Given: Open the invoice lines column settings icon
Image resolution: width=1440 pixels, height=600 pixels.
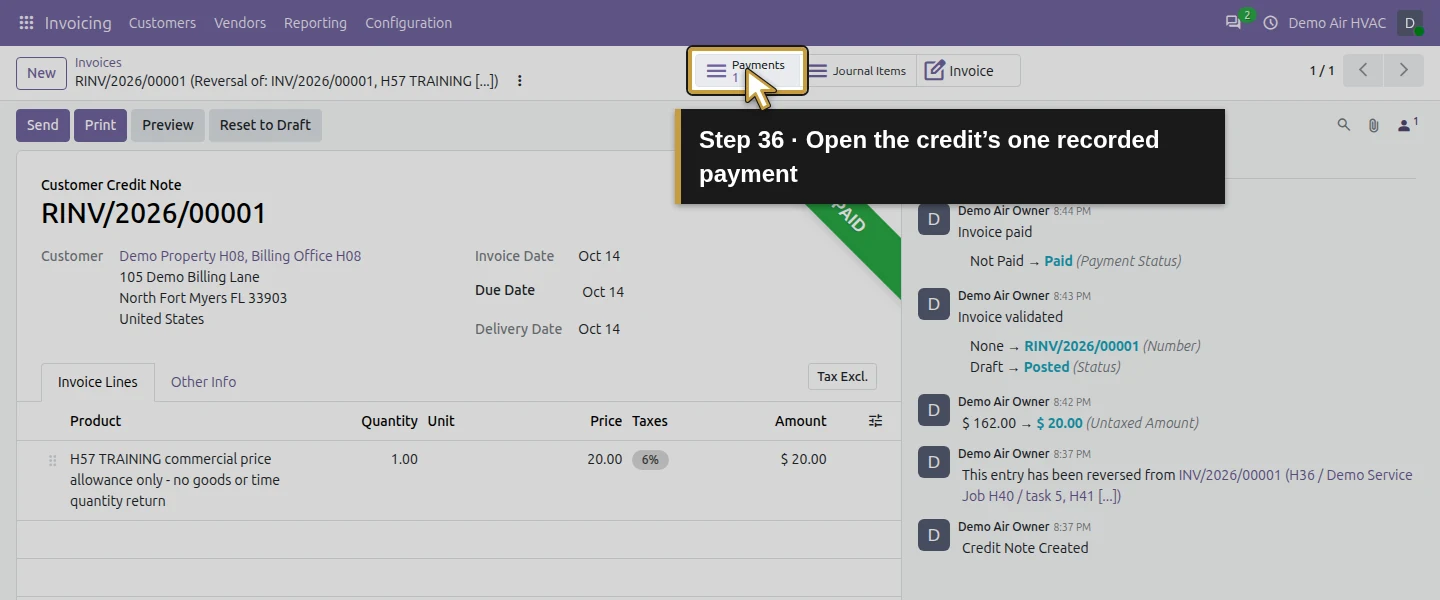Looking at the screenshot, I should click(x=875, y=421).
